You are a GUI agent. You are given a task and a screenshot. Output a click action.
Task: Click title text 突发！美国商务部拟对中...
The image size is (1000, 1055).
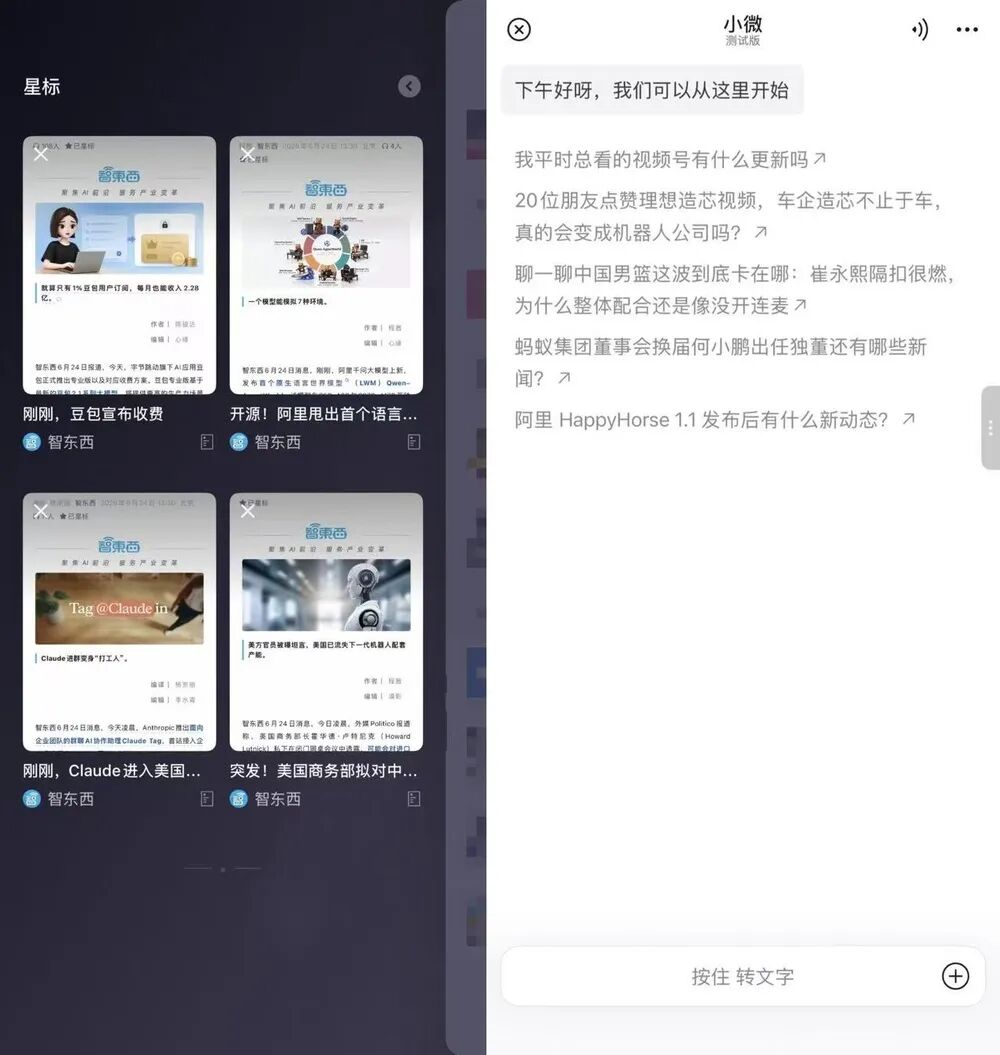pyautogui.click(x=324, y=770)
